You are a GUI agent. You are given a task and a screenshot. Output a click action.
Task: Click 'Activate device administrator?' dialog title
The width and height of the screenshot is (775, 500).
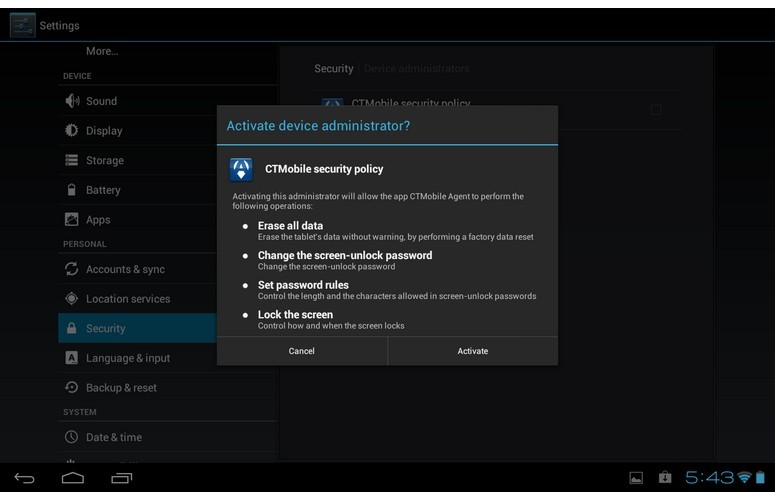pos(318,125)
